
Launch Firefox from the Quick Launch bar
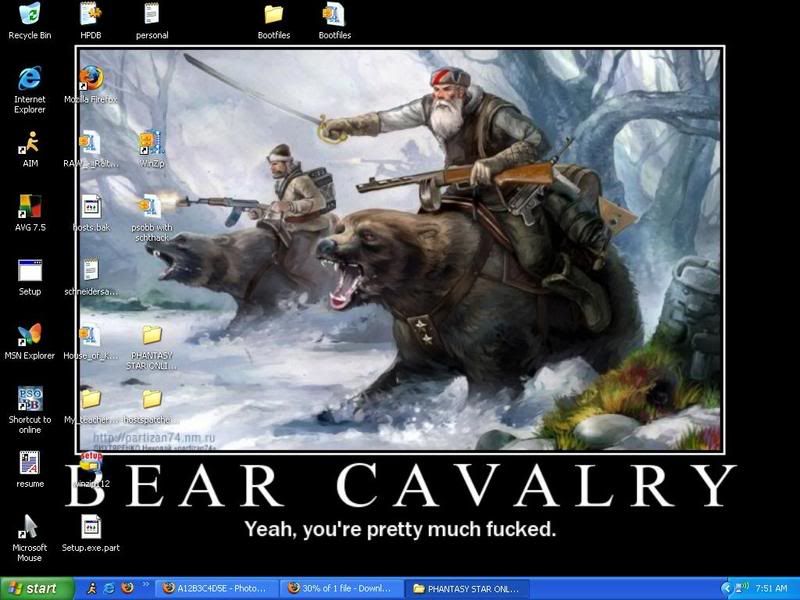pyautogui.click(x=127, y=589)
